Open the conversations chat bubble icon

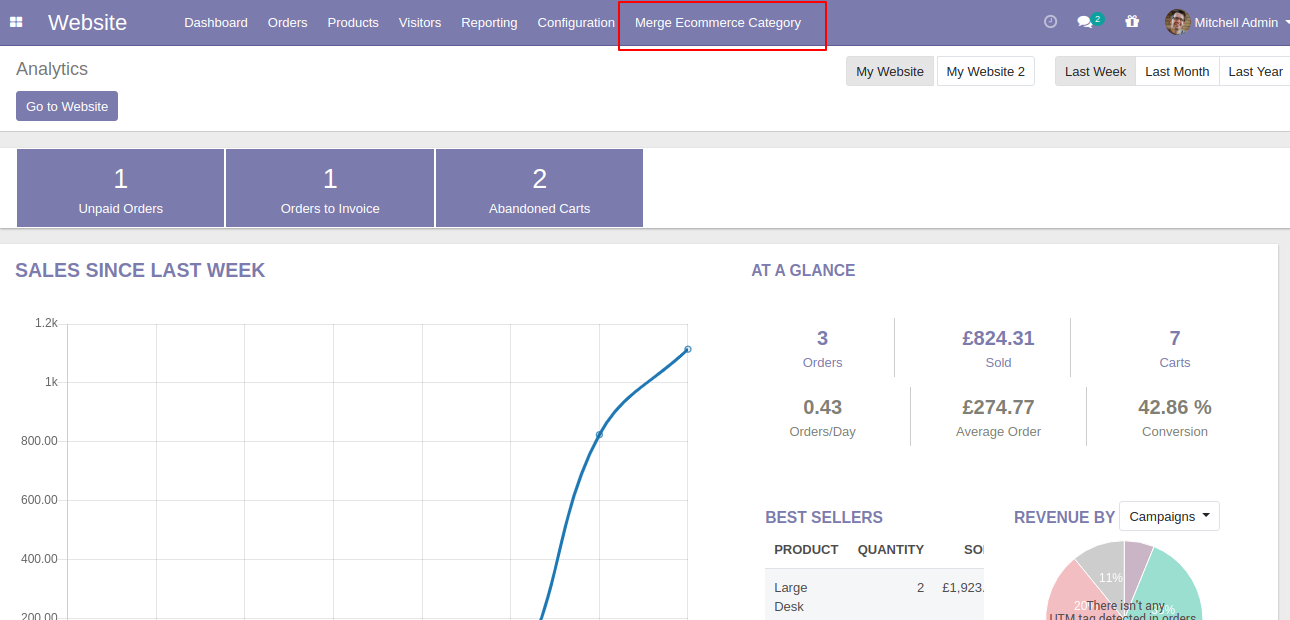click(x=1085, y=22)
